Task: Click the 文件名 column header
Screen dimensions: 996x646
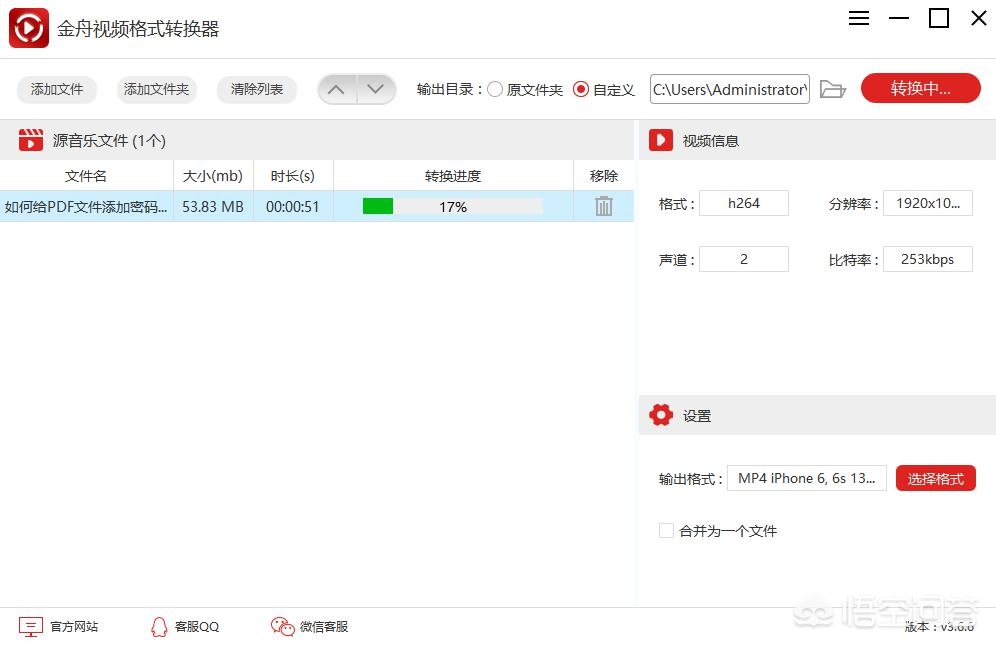Action: 86,176
